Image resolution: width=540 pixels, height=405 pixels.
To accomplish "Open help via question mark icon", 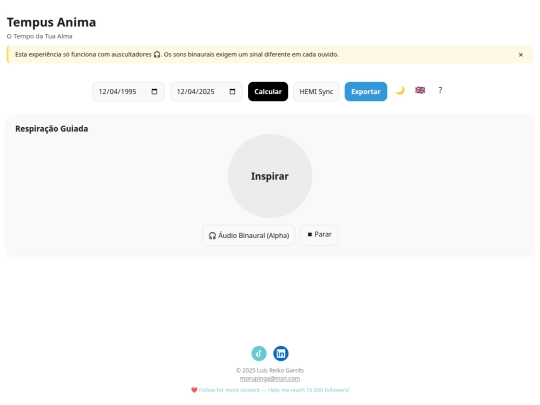I will [440, 90].
